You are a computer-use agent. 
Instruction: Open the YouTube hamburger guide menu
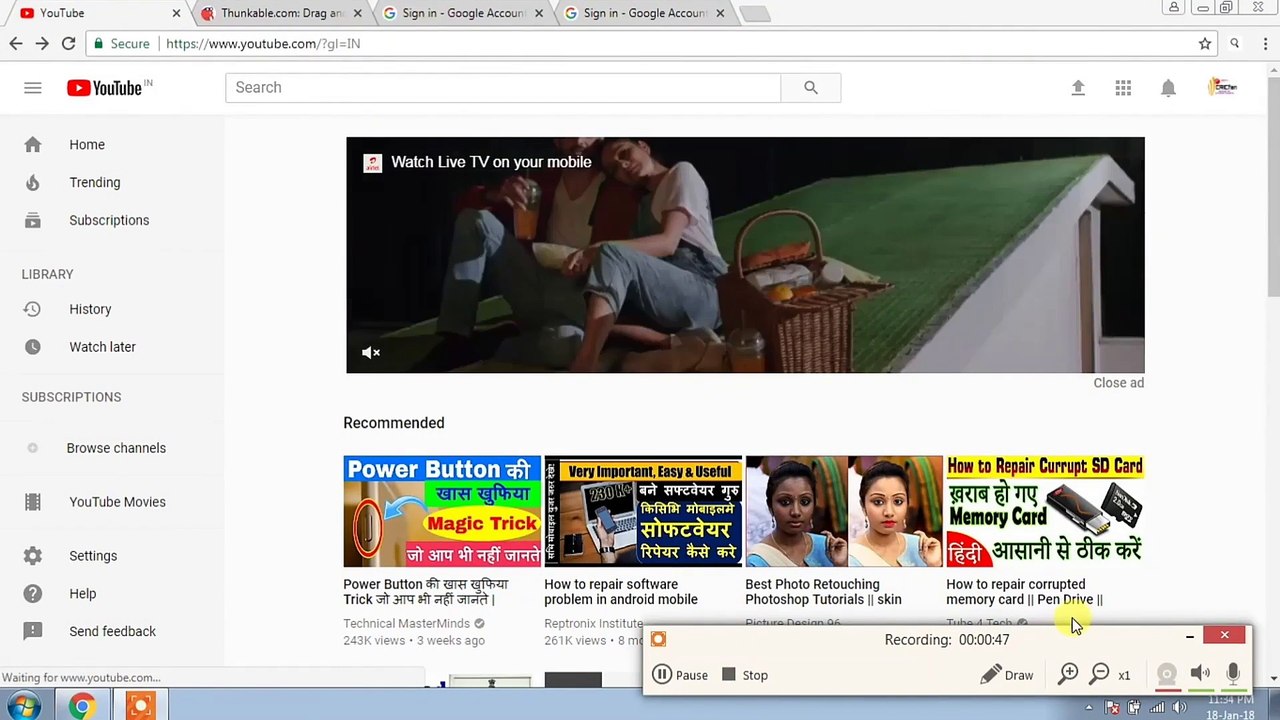(x=33, y=88)
